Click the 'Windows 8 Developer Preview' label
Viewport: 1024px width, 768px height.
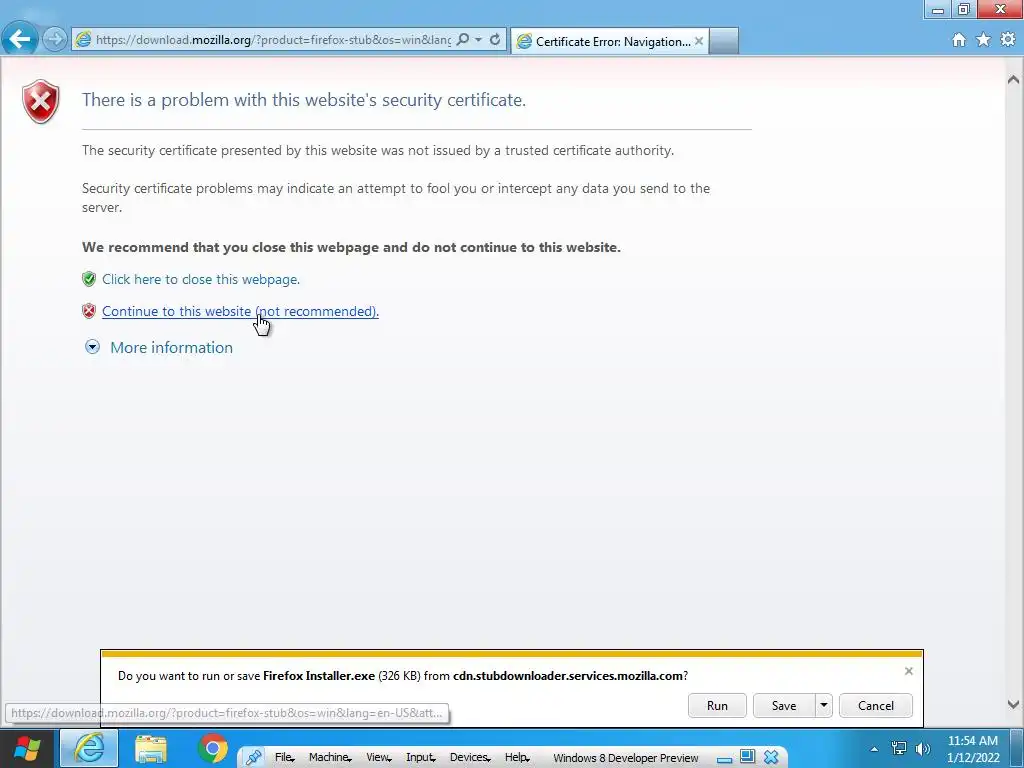626,758
